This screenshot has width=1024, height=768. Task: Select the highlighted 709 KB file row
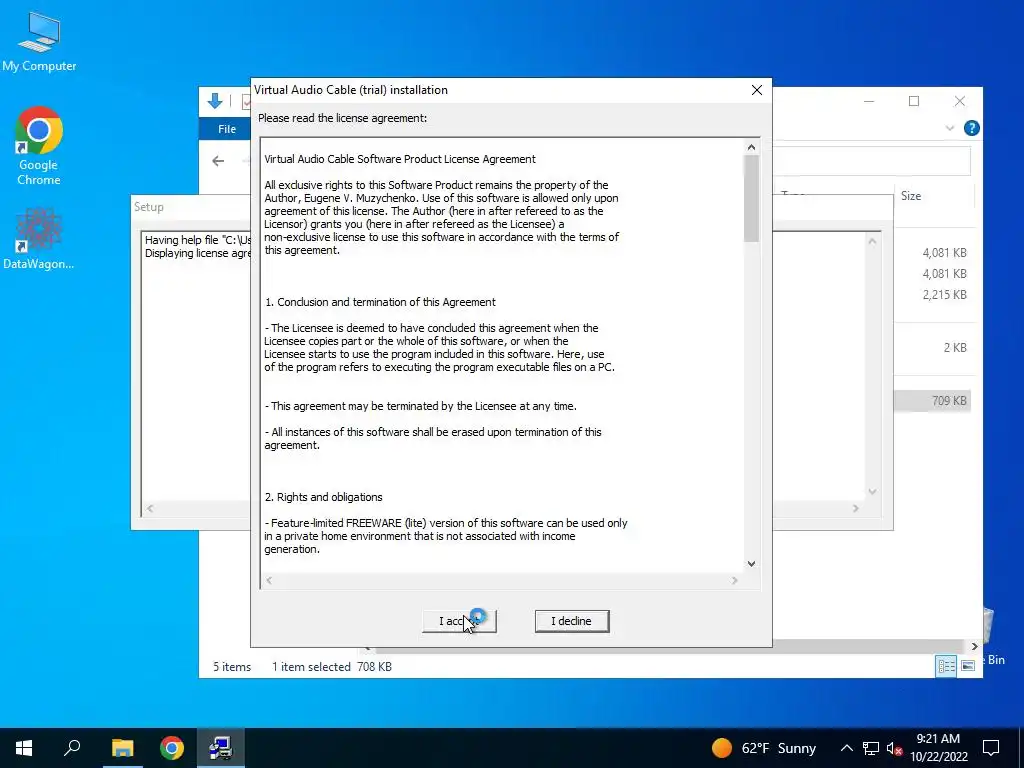[933, 401]
